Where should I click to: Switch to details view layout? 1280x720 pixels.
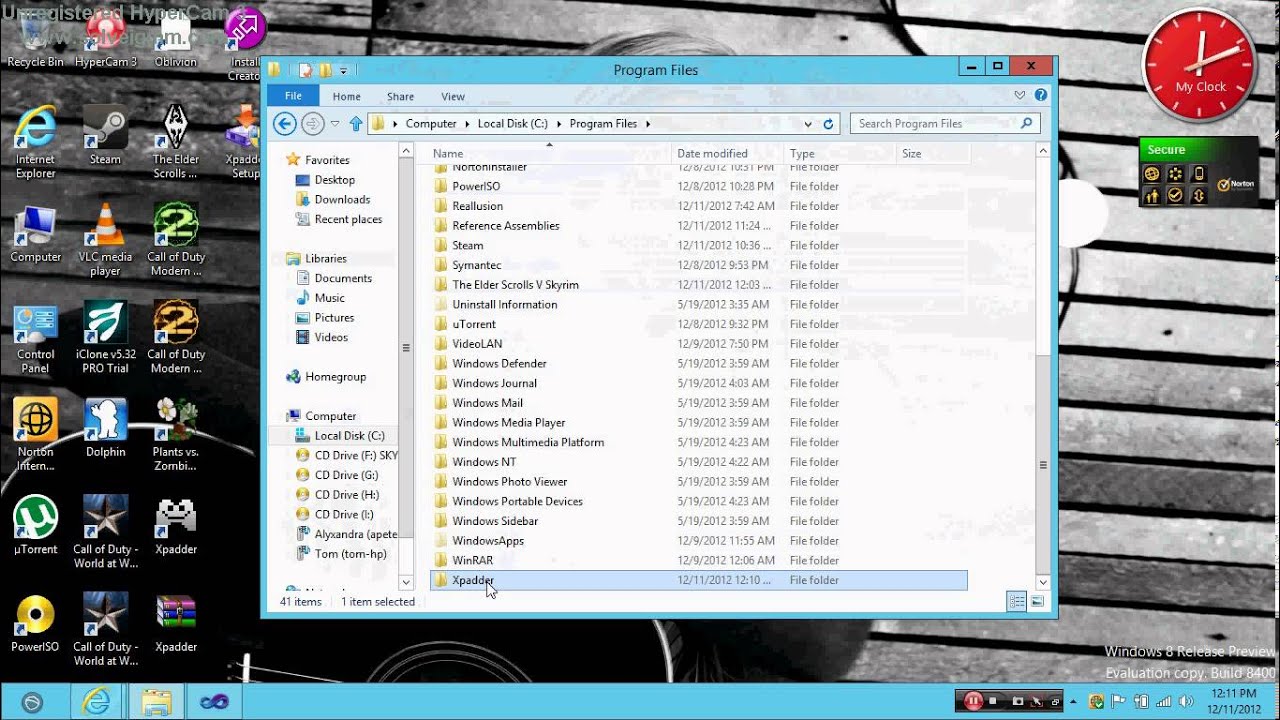click(1017, 601)
